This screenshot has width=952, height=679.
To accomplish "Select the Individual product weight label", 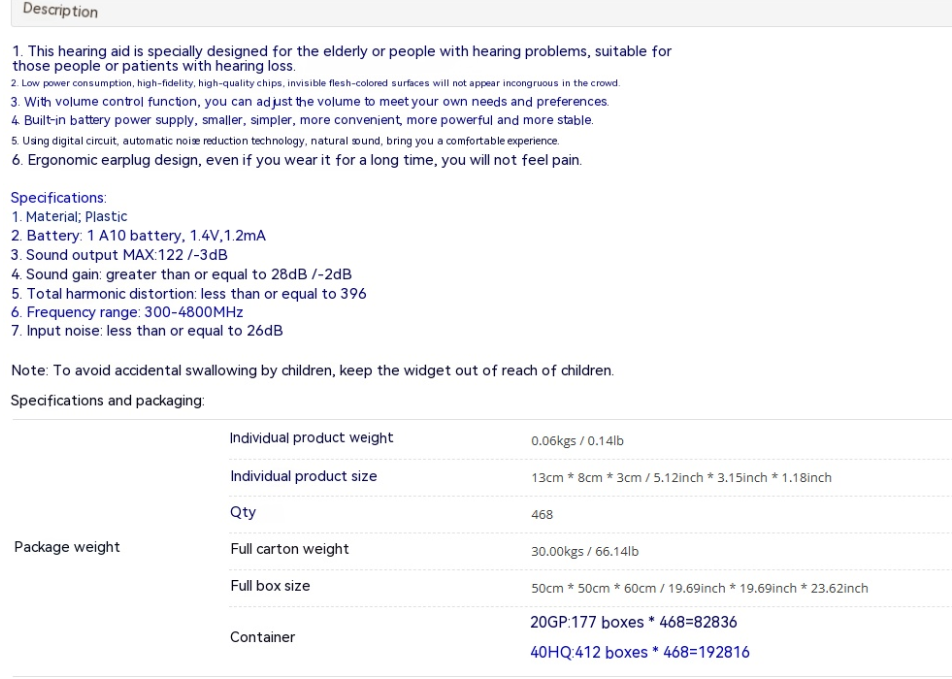I will (311, 438).
